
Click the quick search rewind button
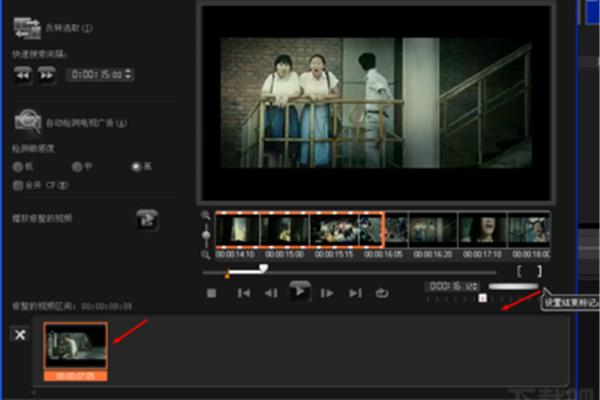[22, 75]
